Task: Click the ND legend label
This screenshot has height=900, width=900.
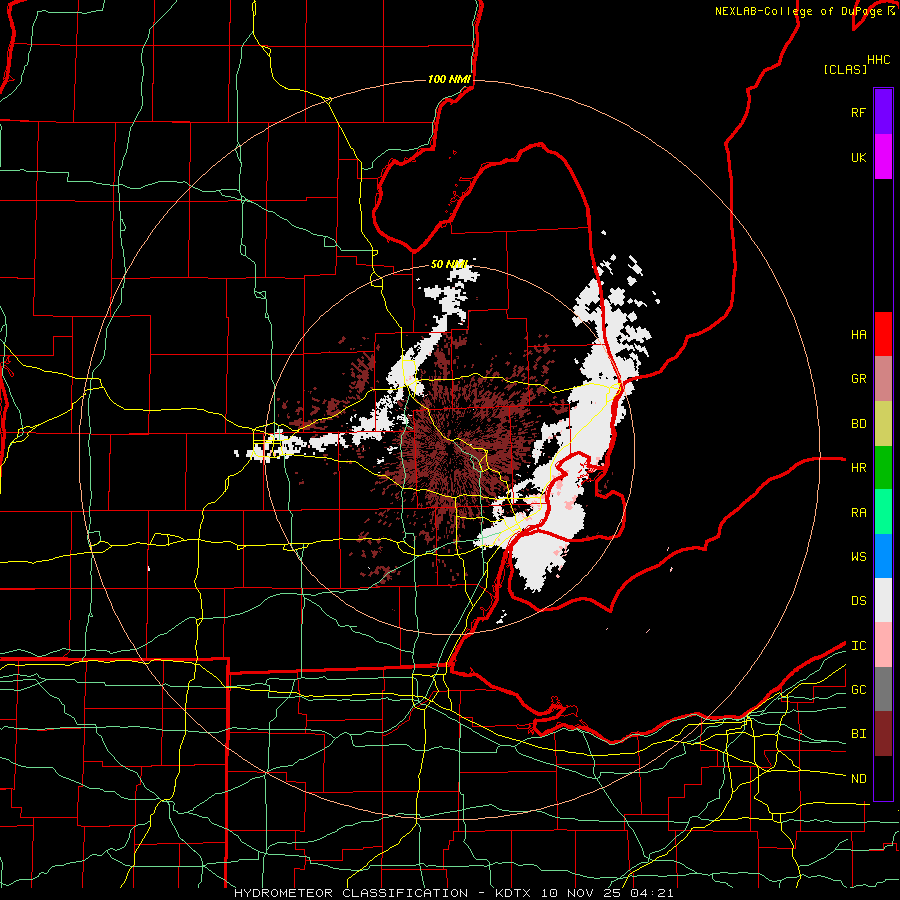Action: 858,779
